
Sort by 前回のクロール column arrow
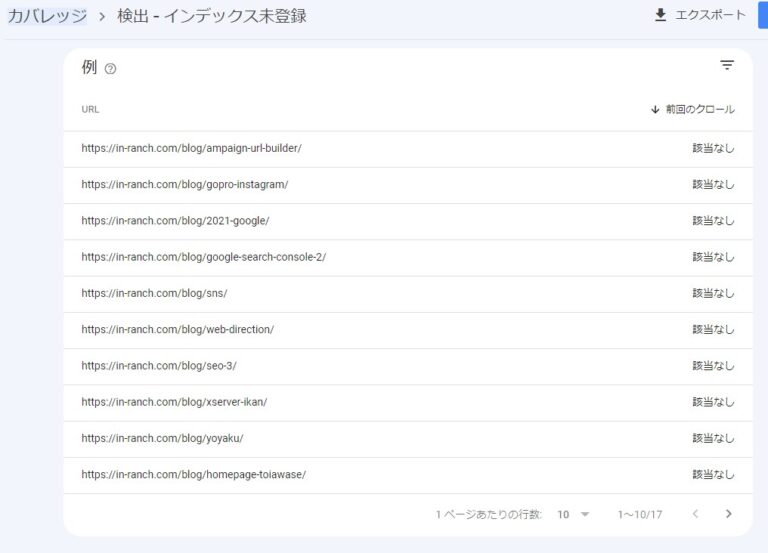point(655,110)
